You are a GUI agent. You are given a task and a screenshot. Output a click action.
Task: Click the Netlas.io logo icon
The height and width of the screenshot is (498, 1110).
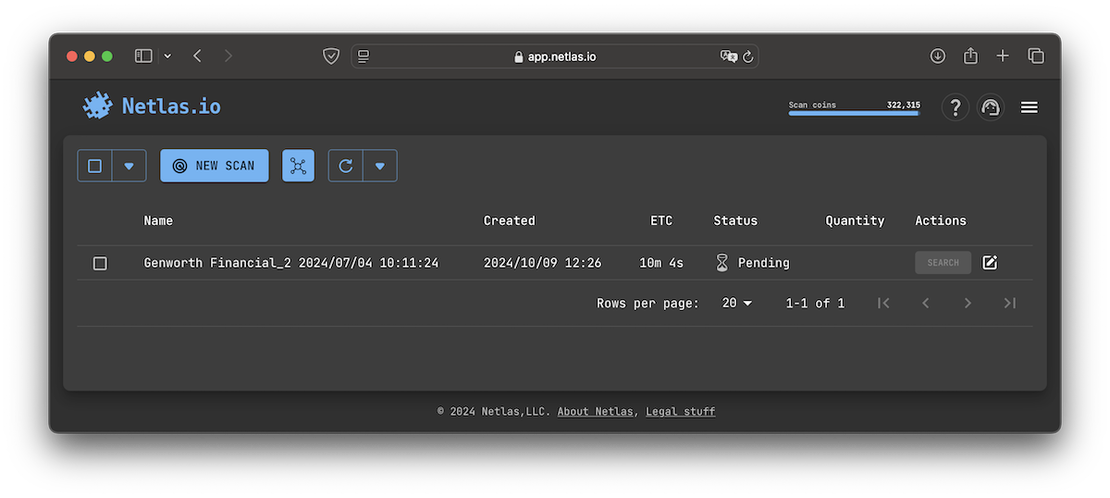point(97,106)
